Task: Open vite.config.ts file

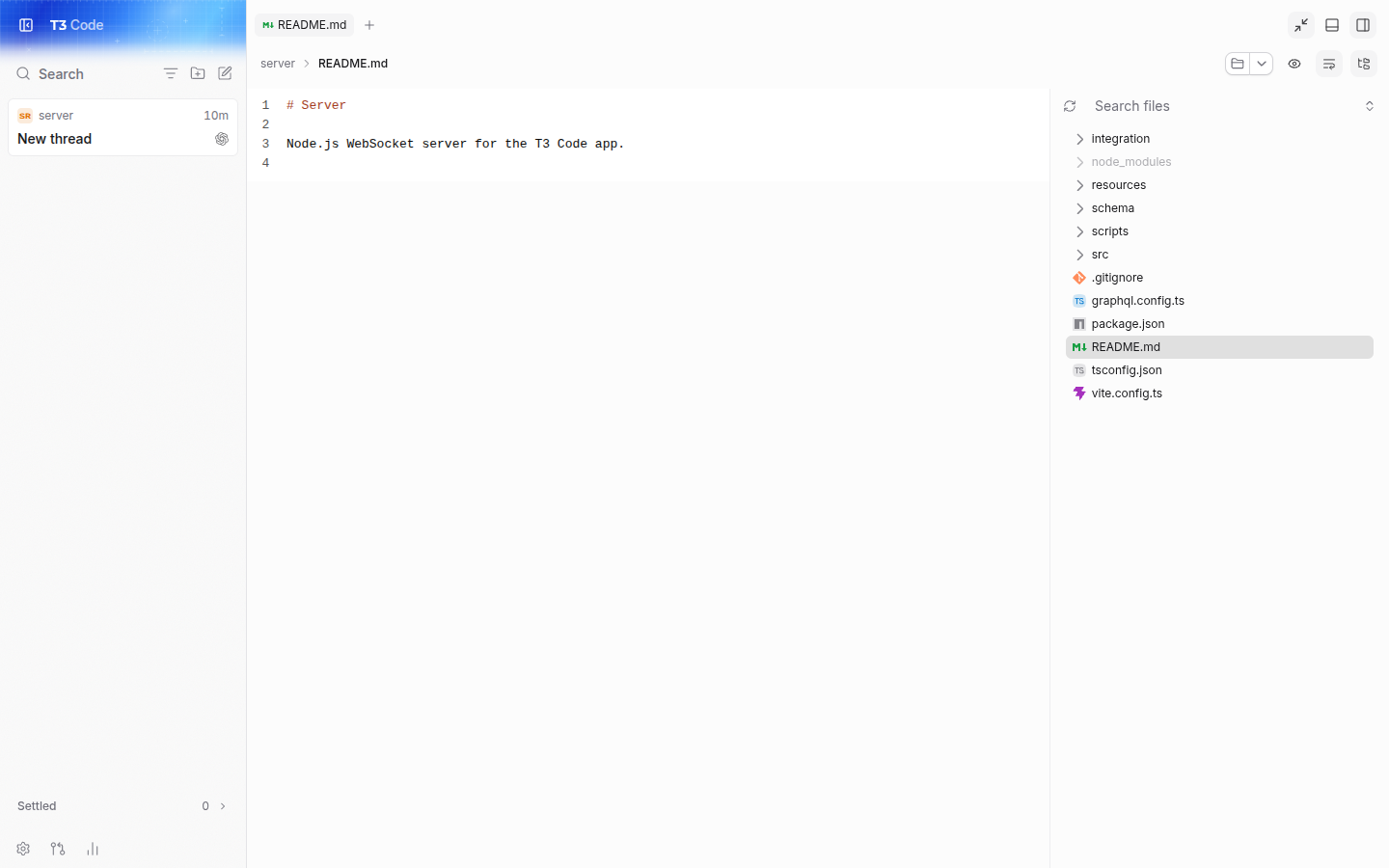Action: click(1219, 393)
